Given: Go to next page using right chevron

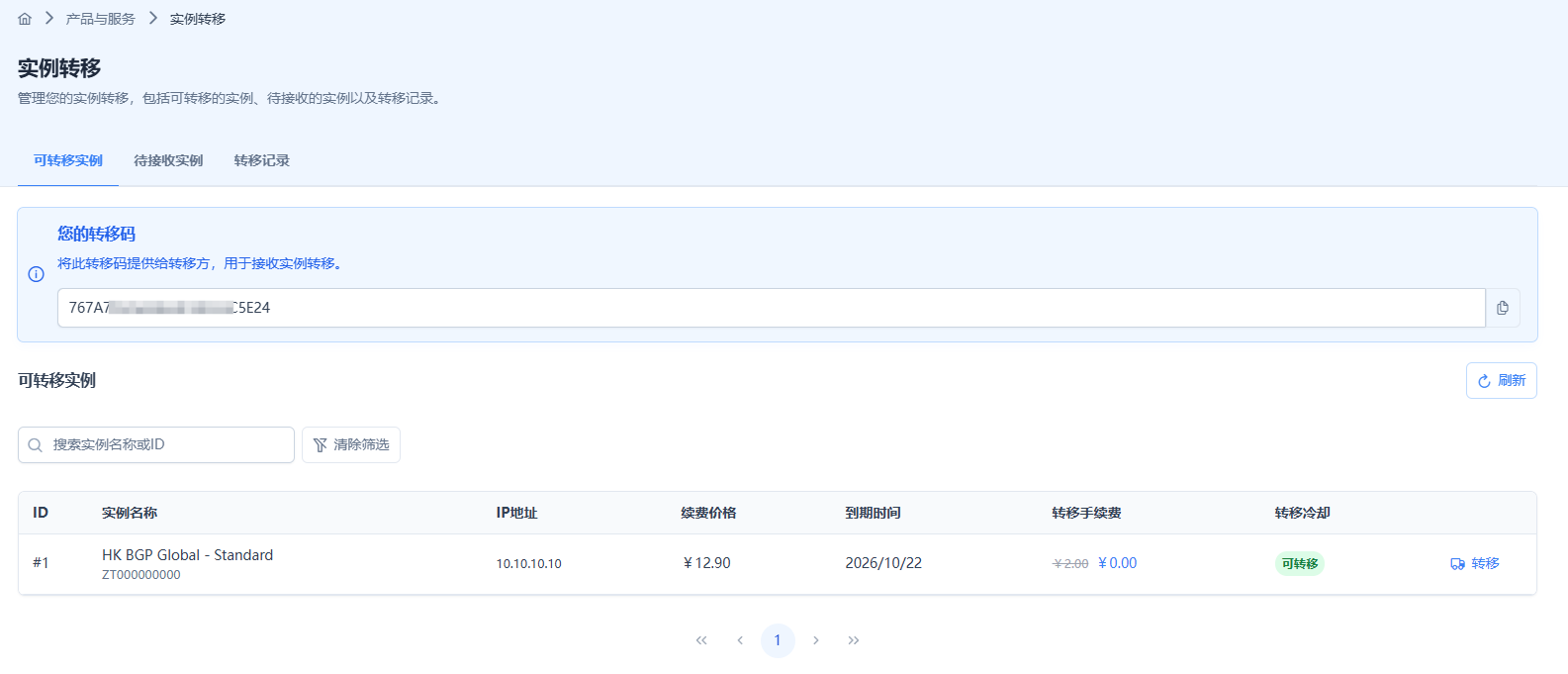Looking at the screenshot, I should pyautogui.click(x=815, y=640).
